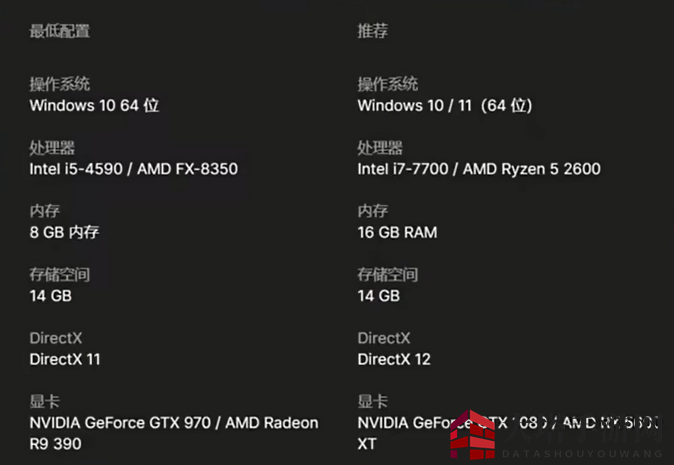The image size is (674, 465).
Task: Click the recommended 显卡 label
Action: point(373,401)
